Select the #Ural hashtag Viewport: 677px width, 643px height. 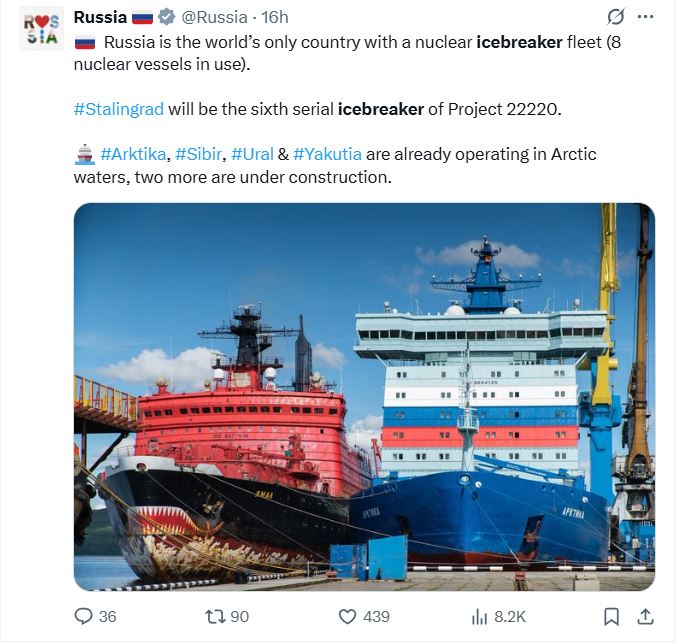(x=250, y=154)
